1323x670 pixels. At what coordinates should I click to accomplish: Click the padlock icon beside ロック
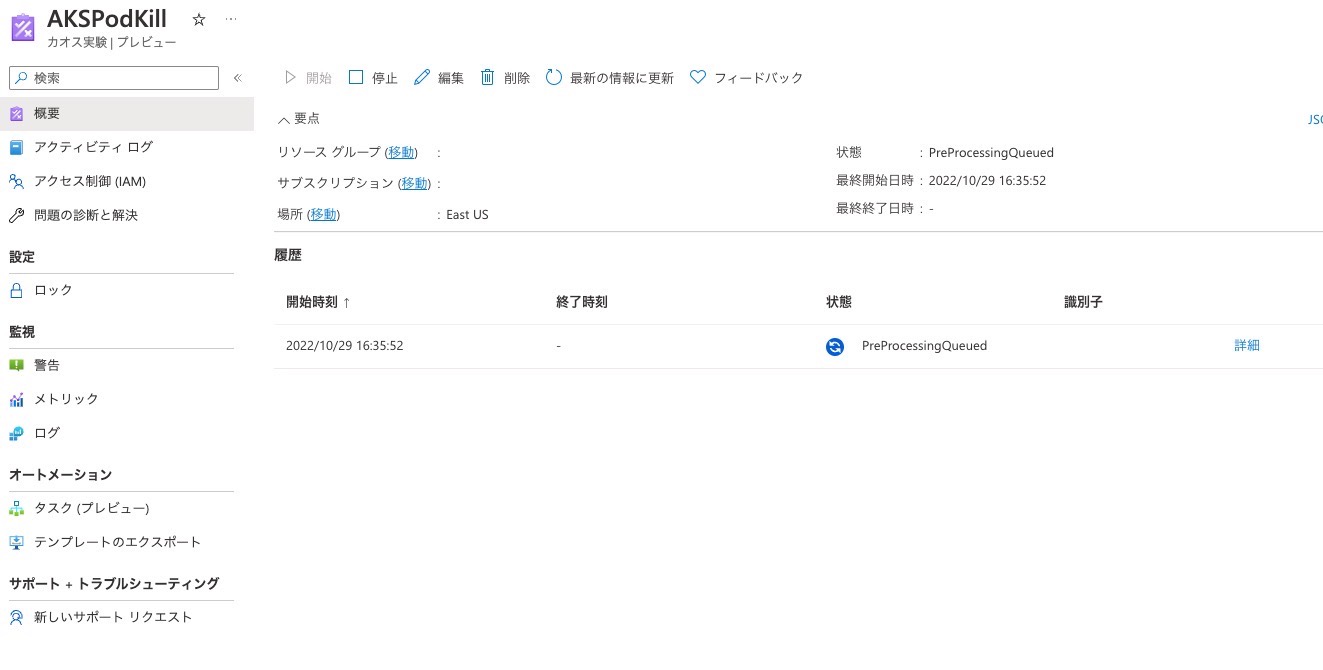point(17,290)
